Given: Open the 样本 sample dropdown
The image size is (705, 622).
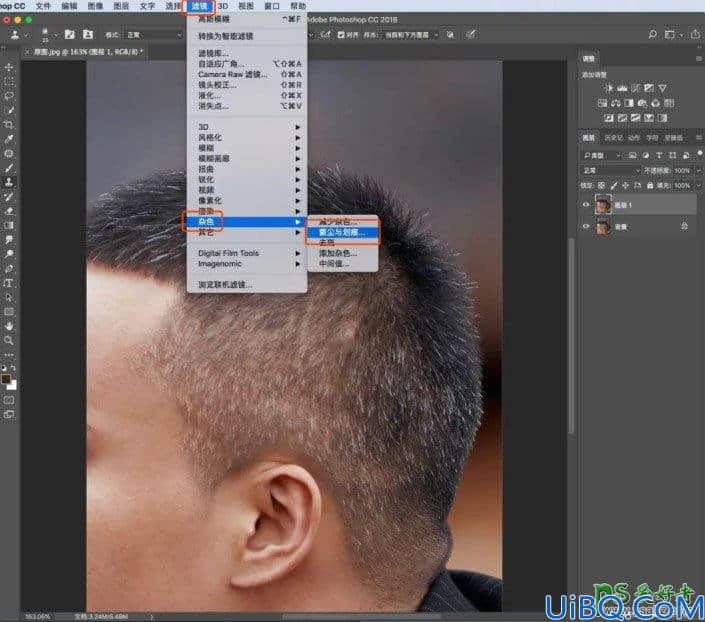Looking at the screenshot, I should point(411,35).
